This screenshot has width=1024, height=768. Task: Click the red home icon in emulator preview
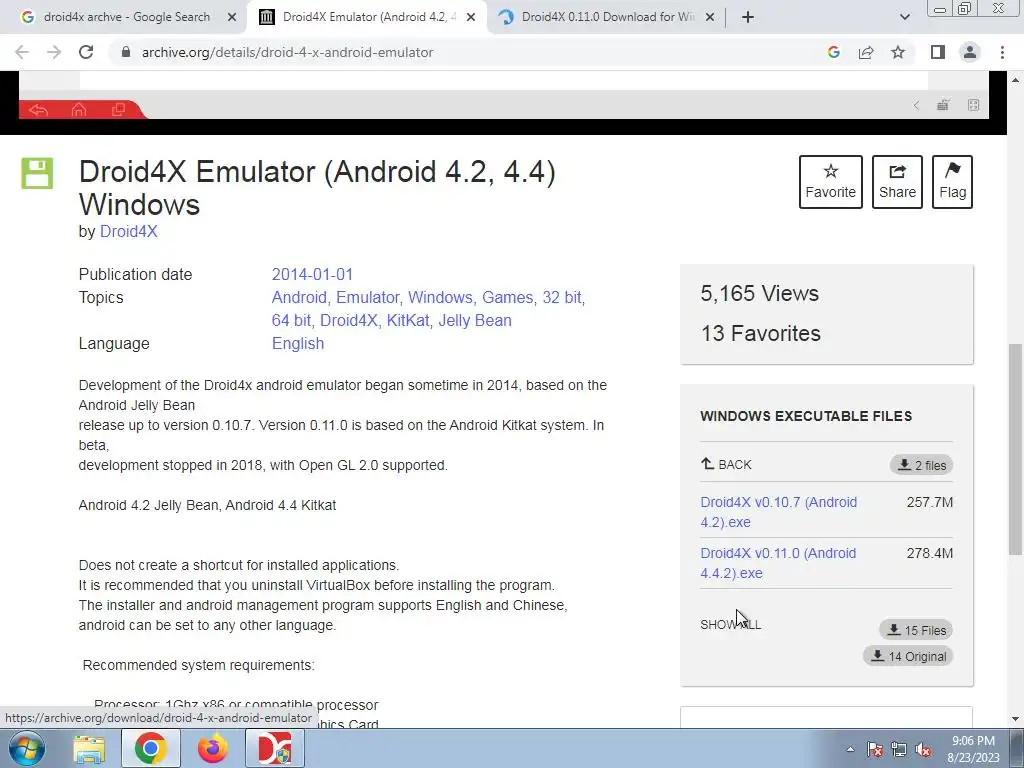(x=78, y=110)
